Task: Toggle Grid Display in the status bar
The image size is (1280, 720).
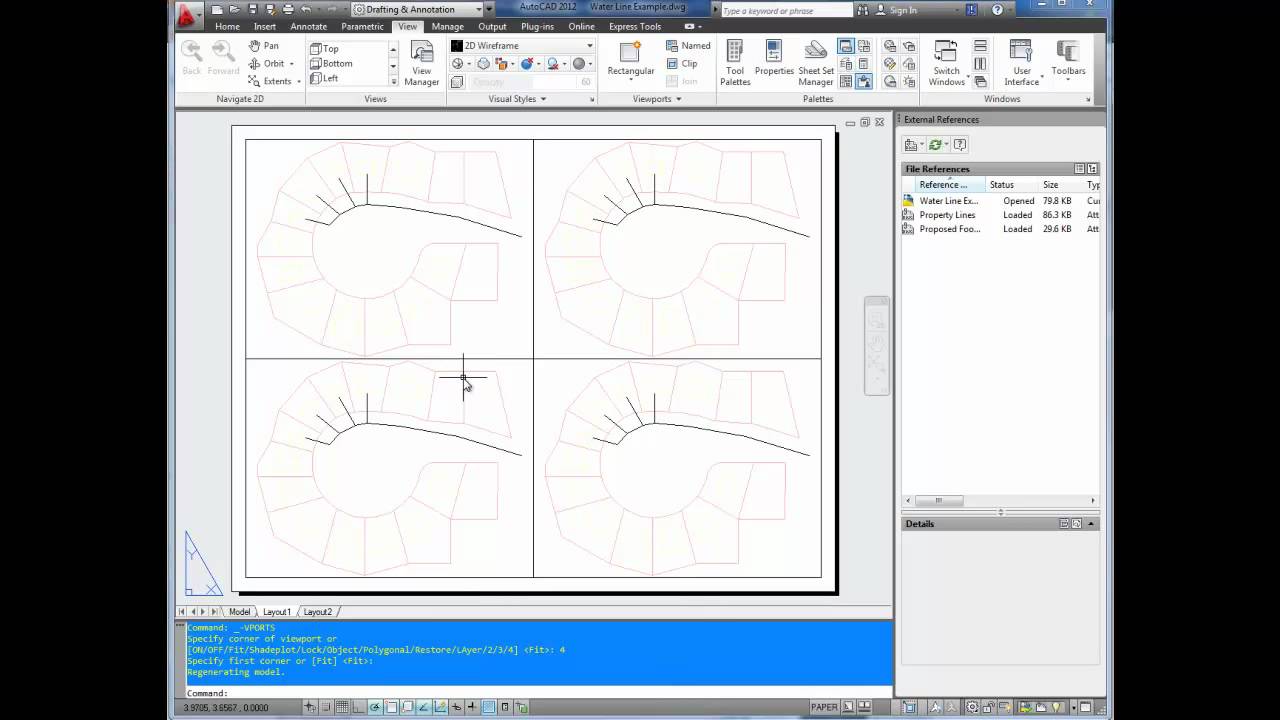Action: pyautogui.click(x=342, y=707)
